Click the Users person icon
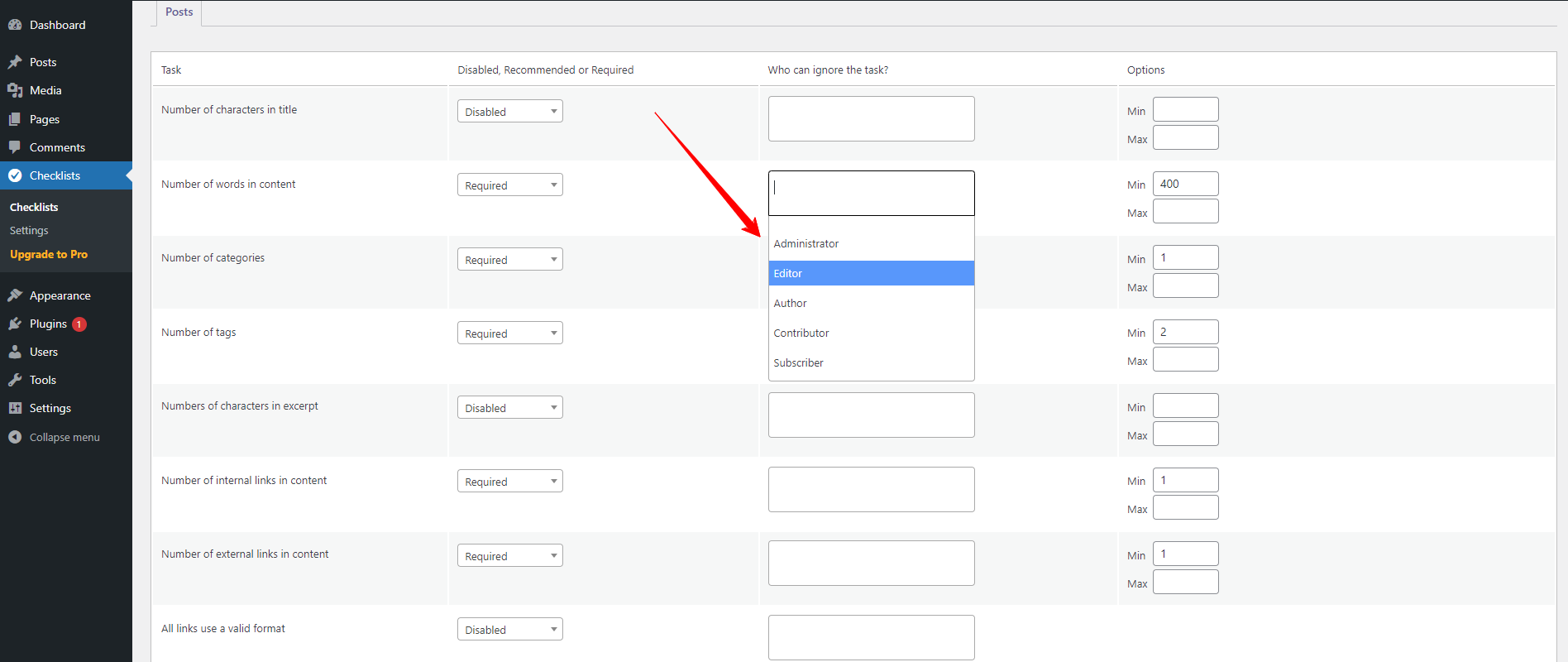This screenshot has height=662, width=1568. [15, 352]
